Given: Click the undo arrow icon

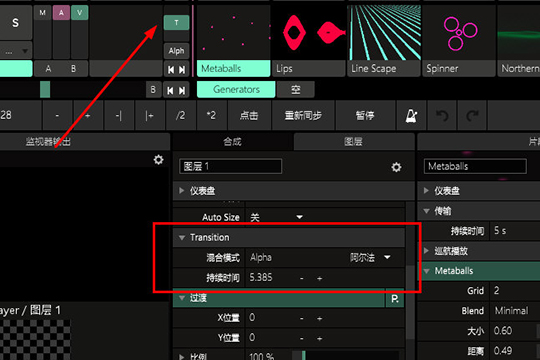Looking at the screenshot, I should [442, 116].
